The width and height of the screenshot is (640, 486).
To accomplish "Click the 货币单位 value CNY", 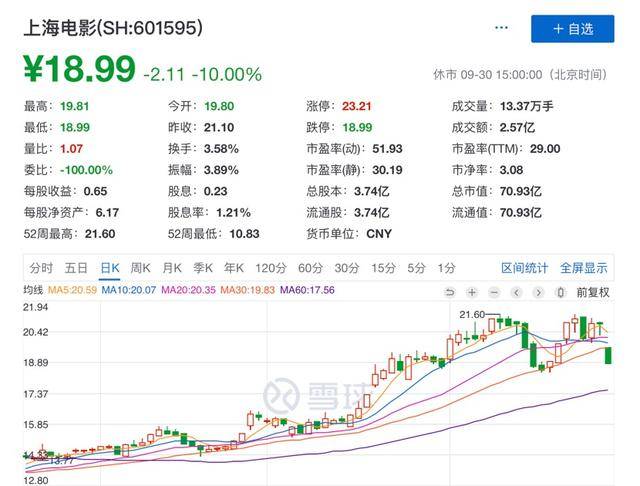I will [379, 233].
